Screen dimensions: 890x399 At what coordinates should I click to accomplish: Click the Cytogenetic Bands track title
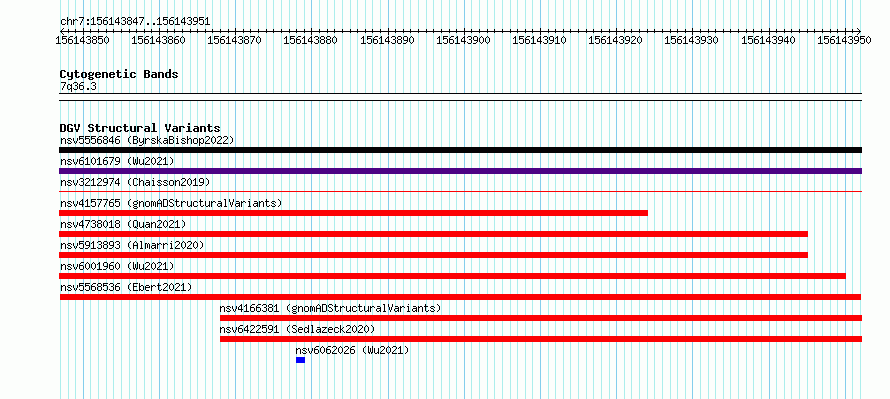click(x=119, y=74)
